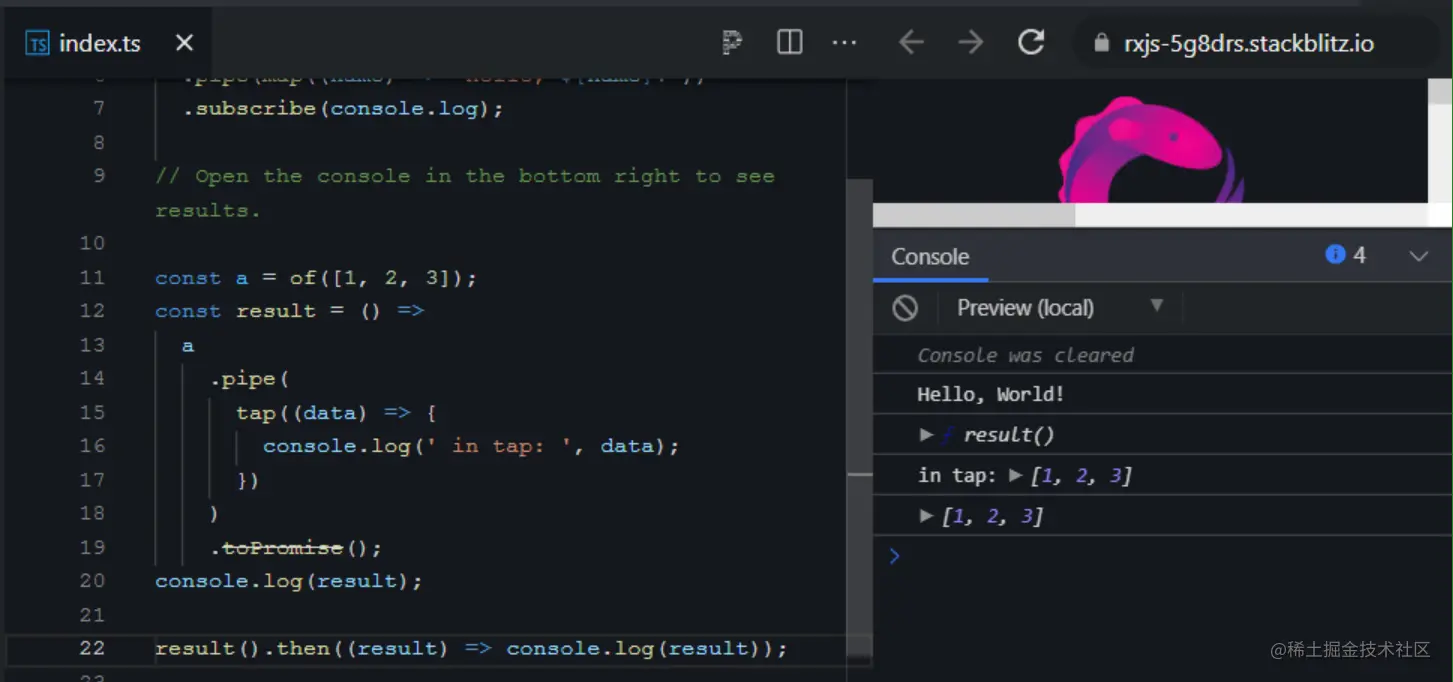Click the console message count '4'
The image size is (1453, 682).
tap(1359, 256)
